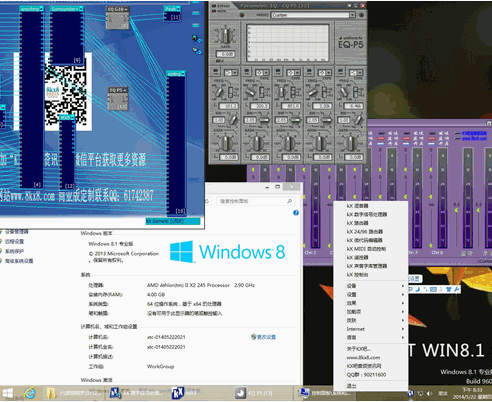Image resolution: width=492 pixels, height=402 pixels.
Task: Select the Surrounder+ module in DSP window
Action: pyautogui.click(x=67, y=35)
